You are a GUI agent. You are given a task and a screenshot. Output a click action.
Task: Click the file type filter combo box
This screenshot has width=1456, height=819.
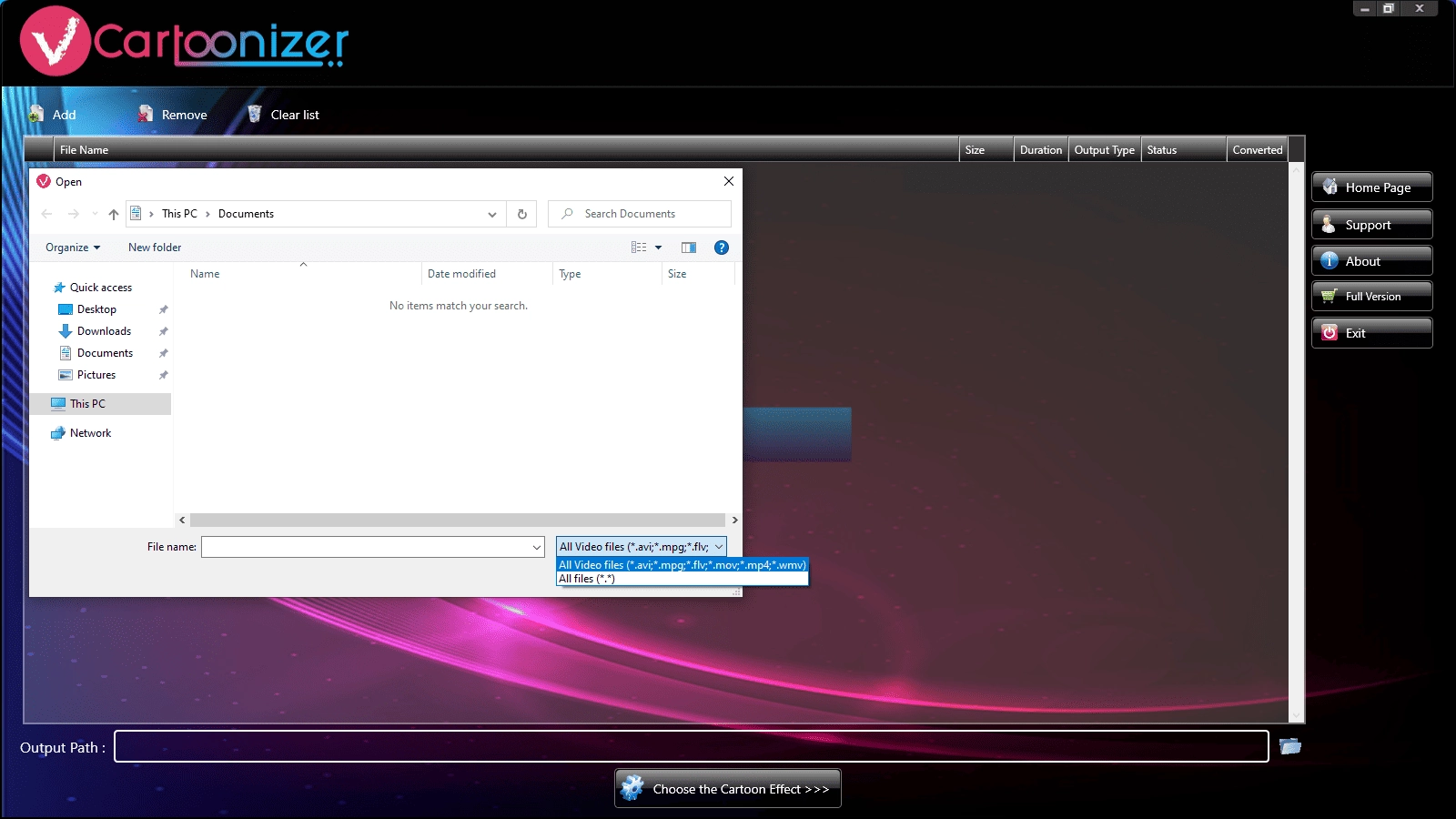click(642, 547)
